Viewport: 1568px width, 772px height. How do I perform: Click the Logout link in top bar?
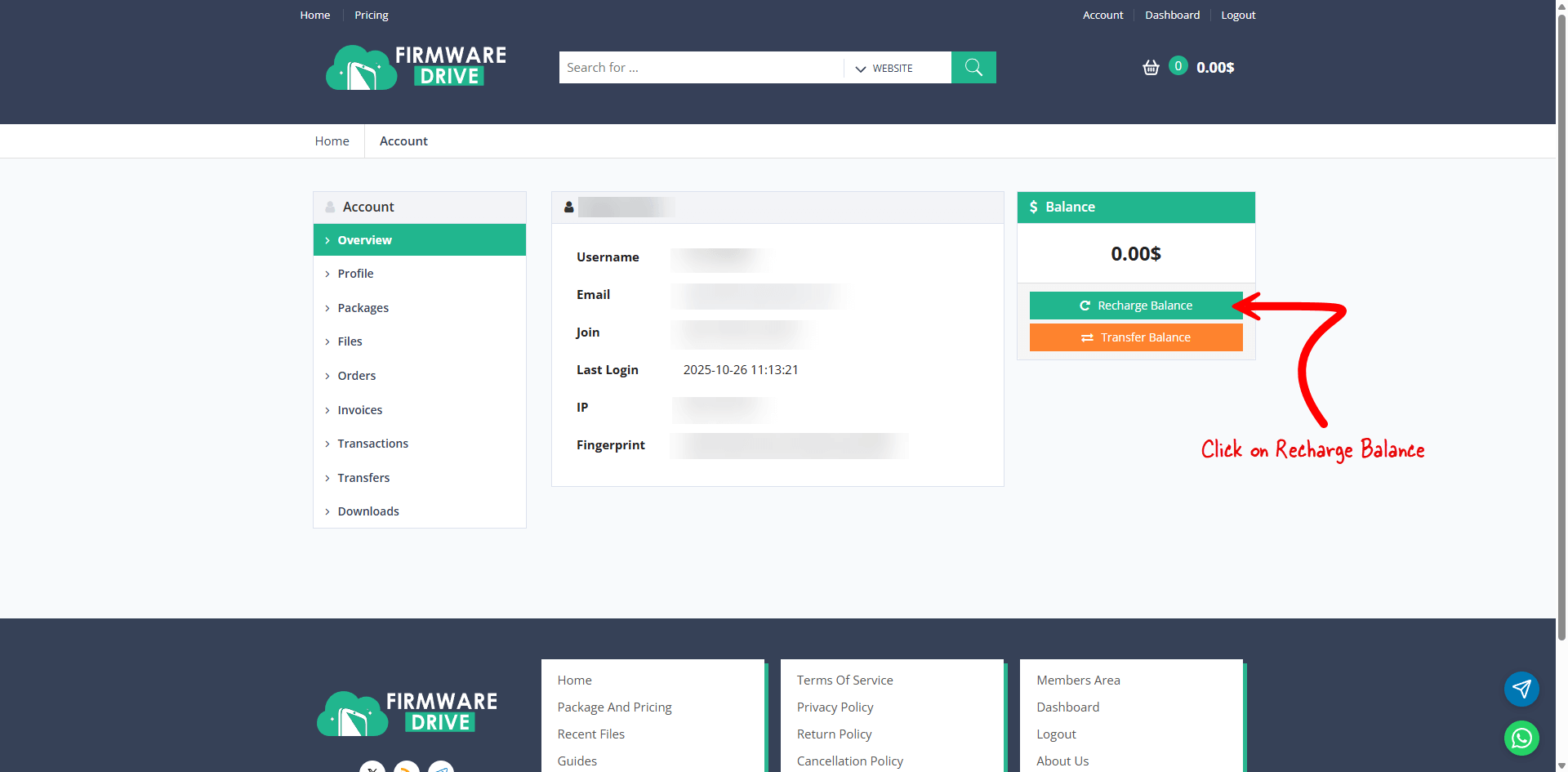point(1238,16)
